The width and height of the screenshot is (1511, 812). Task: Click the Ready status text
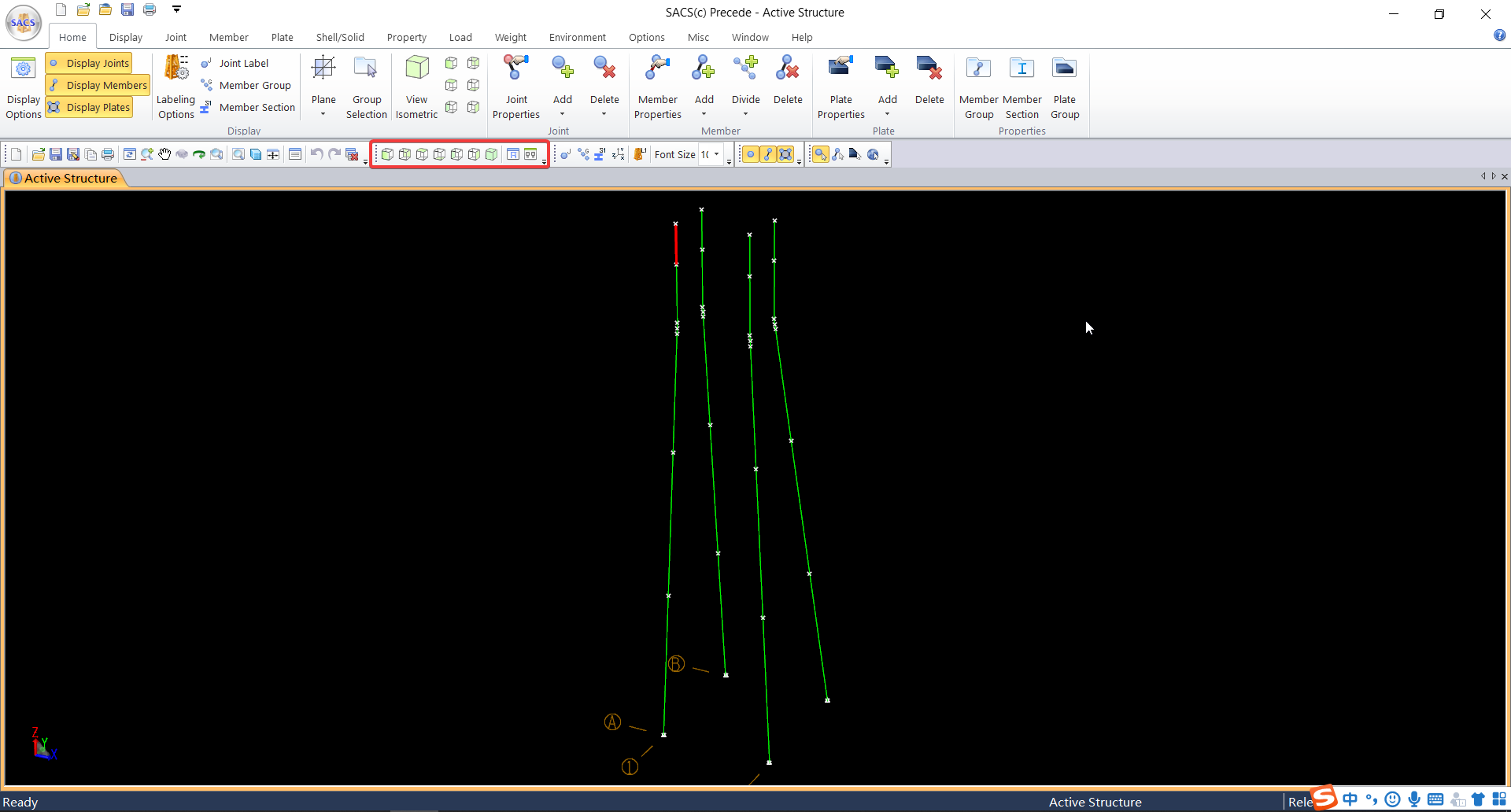20,802
